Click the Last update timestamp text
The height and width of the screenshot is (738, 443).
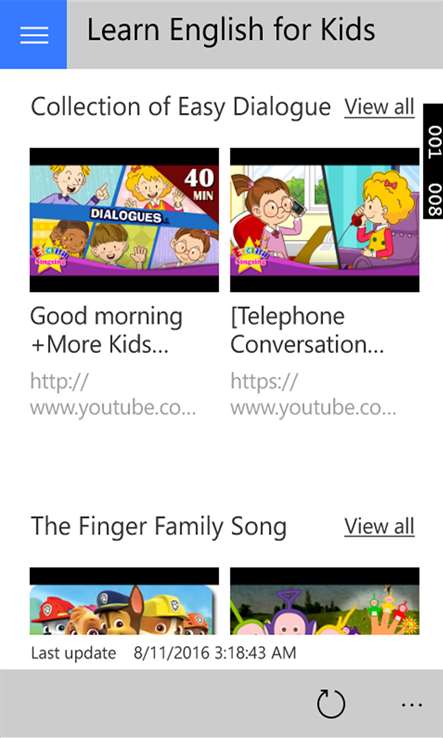(163, 653)
